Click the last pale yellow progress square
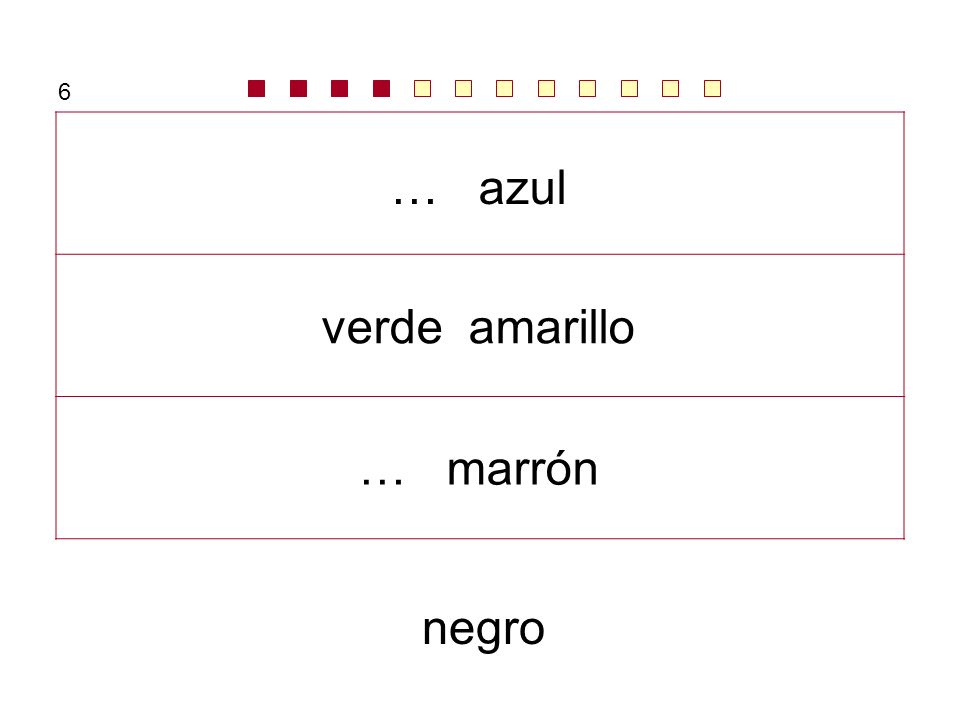This screenshot has width=960, height=720. [x=712, y=89]
